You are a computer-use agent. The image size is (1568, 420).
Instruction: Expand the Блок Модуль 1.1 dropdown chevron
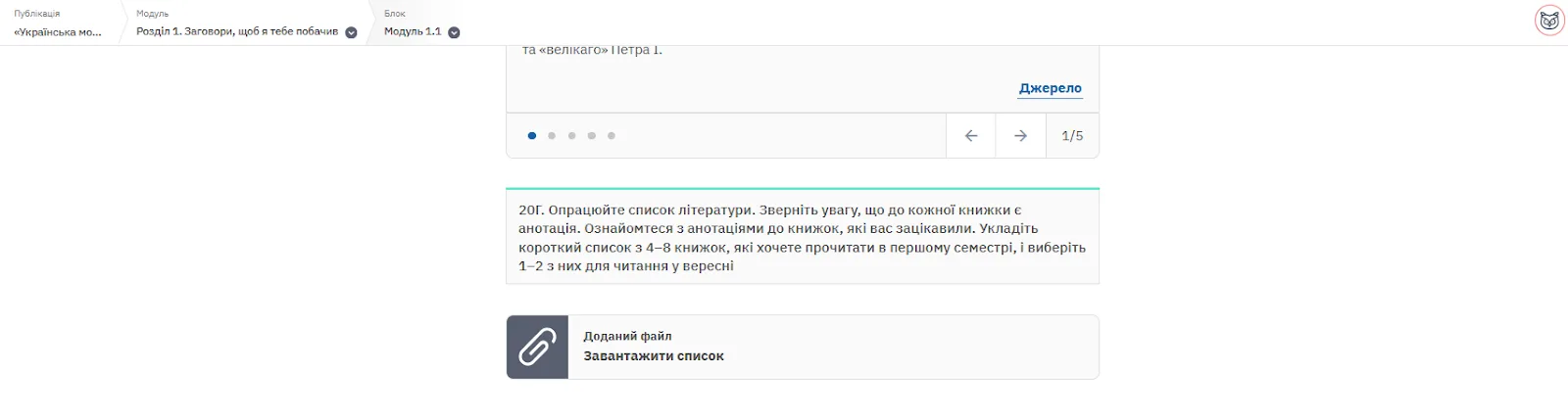(454, 32)
